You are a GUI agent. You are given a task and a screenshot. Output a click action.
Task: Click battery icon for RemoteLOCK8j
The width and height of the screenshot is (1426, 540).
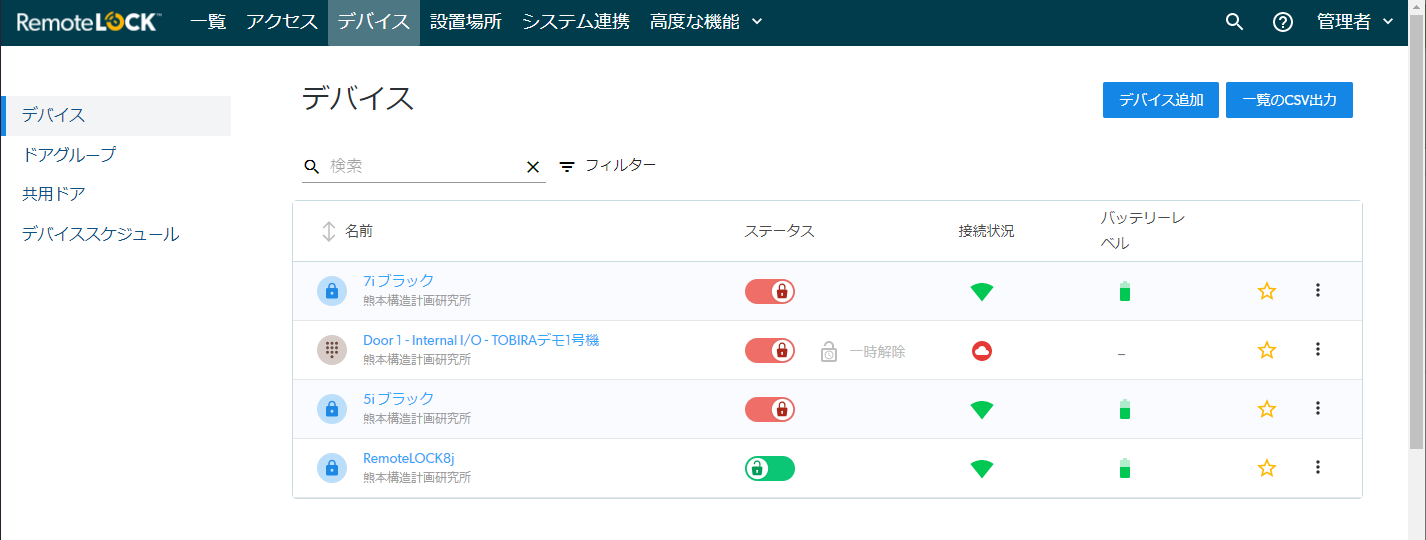pos(1125,468)
